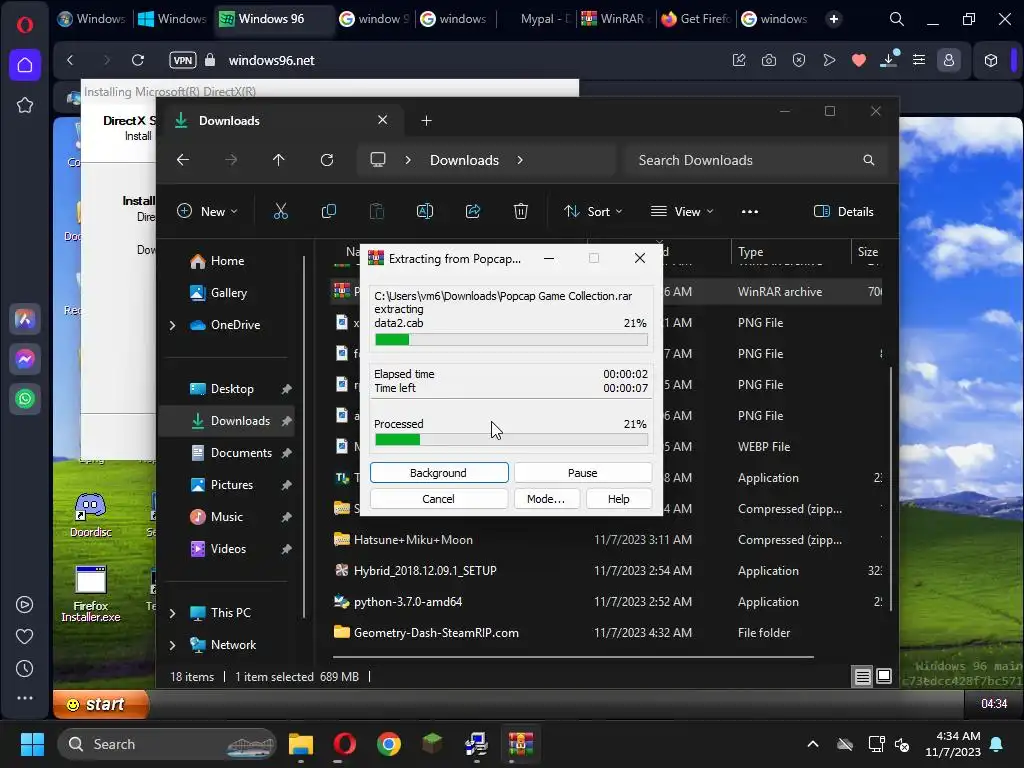The image size is (1024, 768).
Task: Reload the page in Opera
Action: (x=138, y=60)
